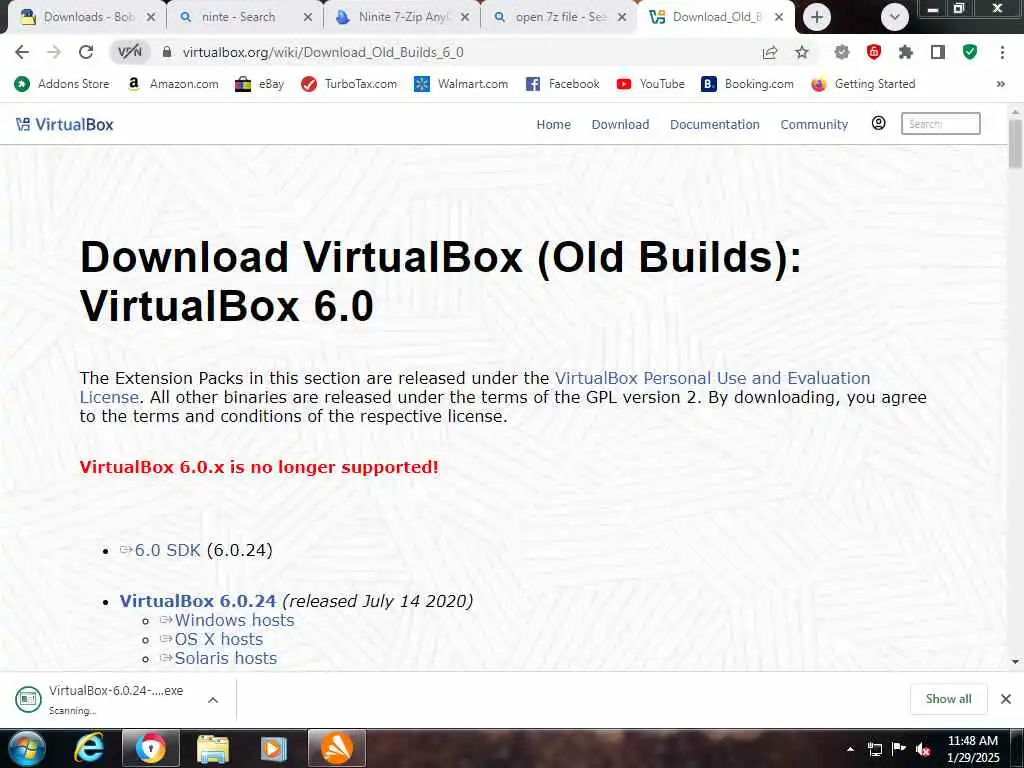1024x768 pixels.
Task: Launch Internet Explorer from taskbar
Action: (89, 748)
